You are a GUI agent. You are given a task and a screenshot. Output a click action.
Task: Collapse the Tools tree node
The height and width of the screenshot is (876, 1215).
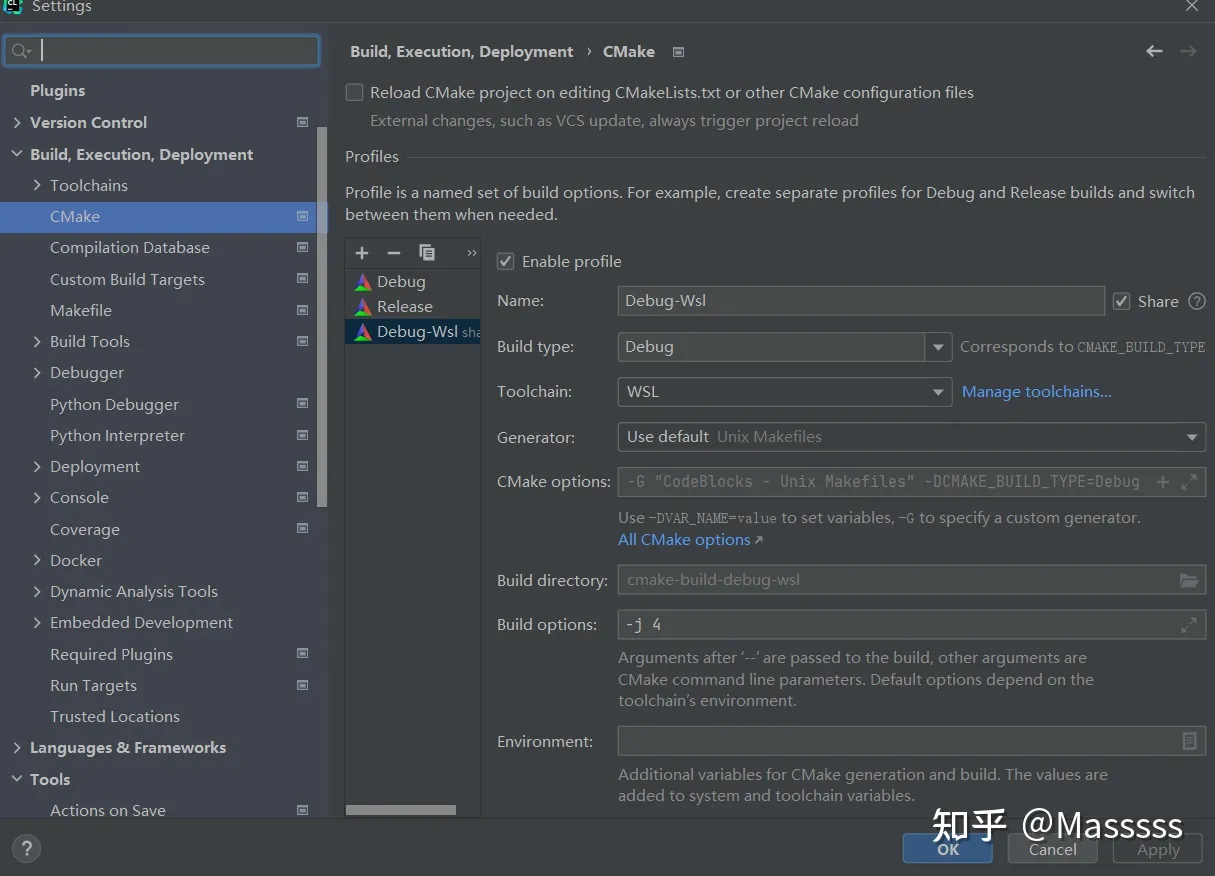[17, 779]
